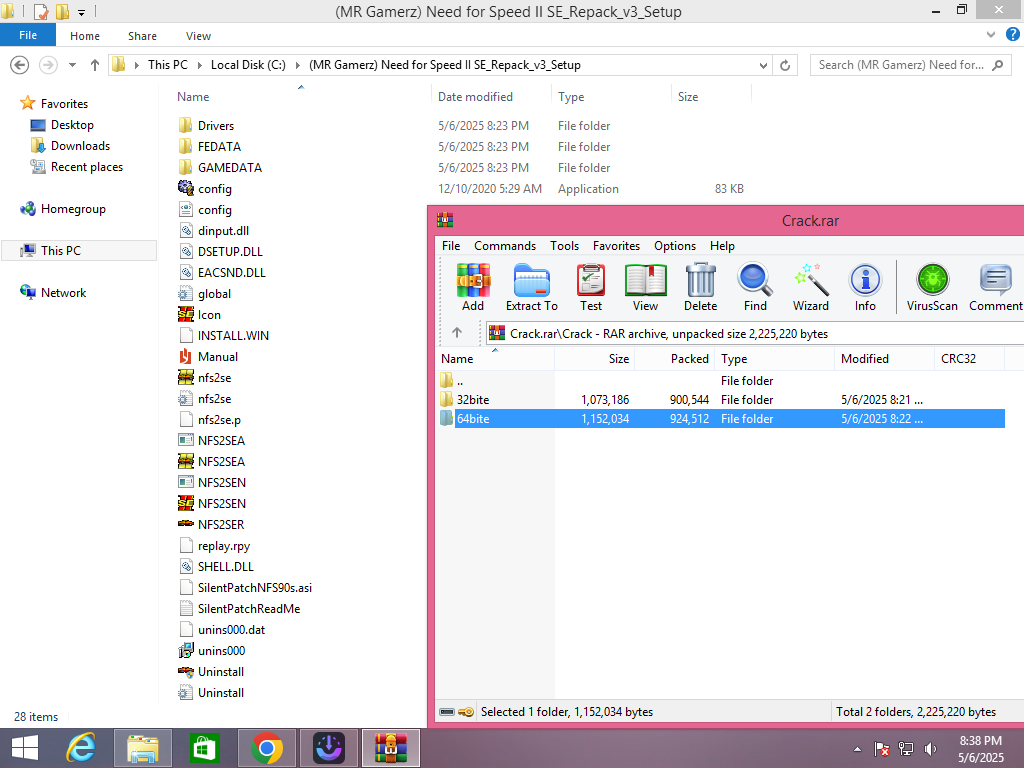Viewport: 1024px width, 768px height.
Task: Select the dinput.dll file
Action: [223, 231]
